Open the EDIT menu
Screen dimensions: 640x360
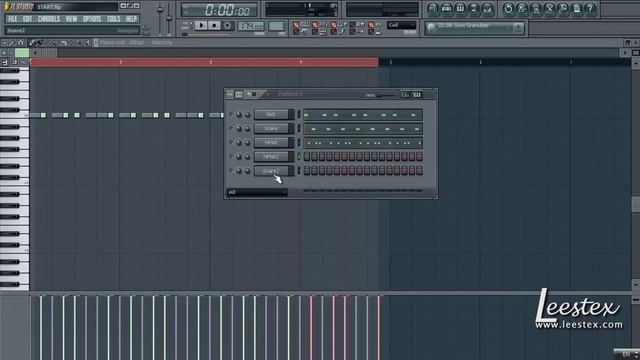pyautogui.click(x=27, y=19)
